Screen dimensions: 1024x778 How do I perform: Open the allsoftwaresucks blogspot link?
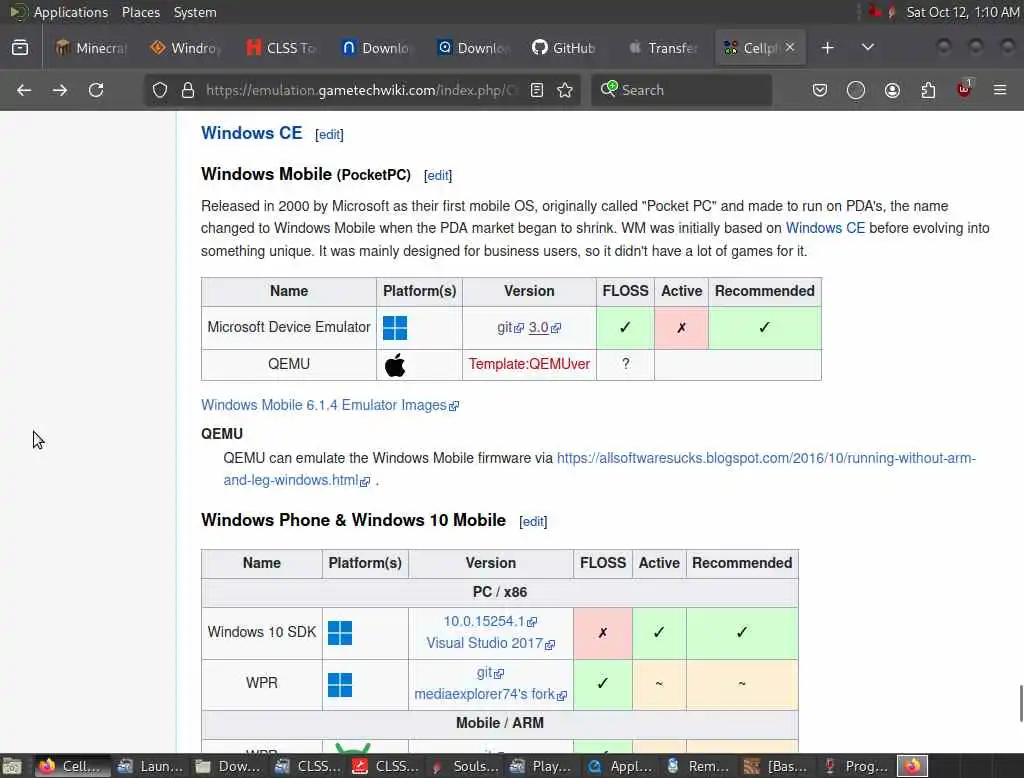click(x=599, y=469)
